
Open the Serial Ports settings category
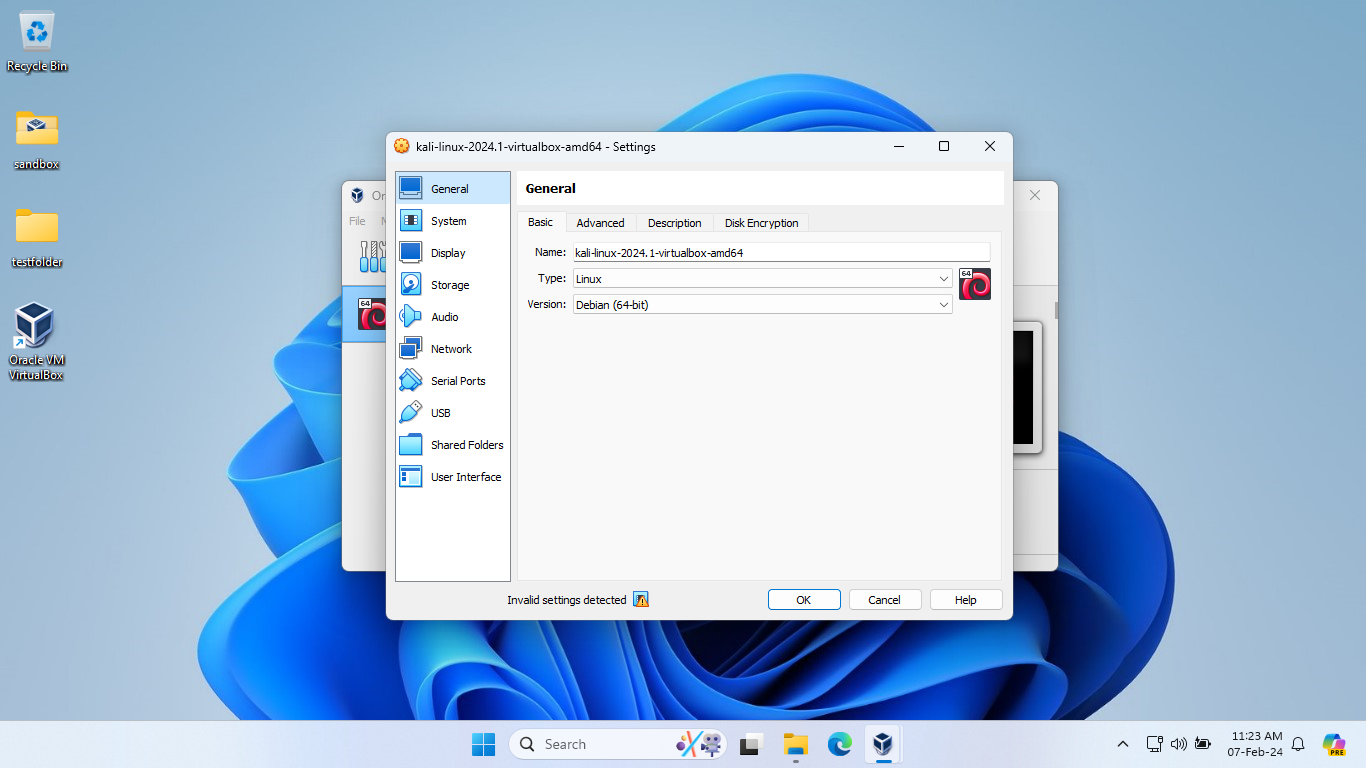pos(452,381)
